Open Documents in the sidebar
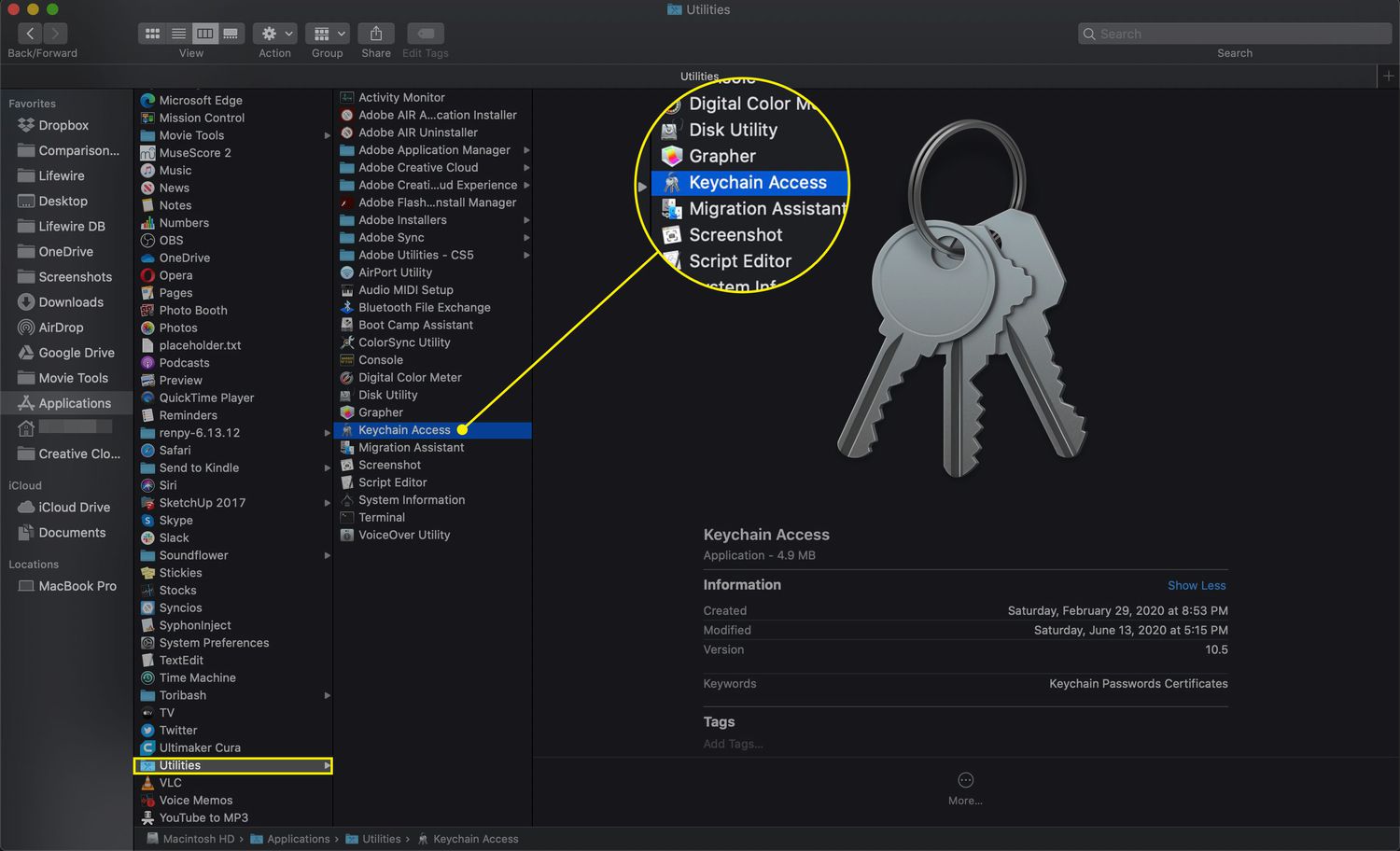Image resolution: width=1400 pixels, height=851 pixels. (72, 533)
